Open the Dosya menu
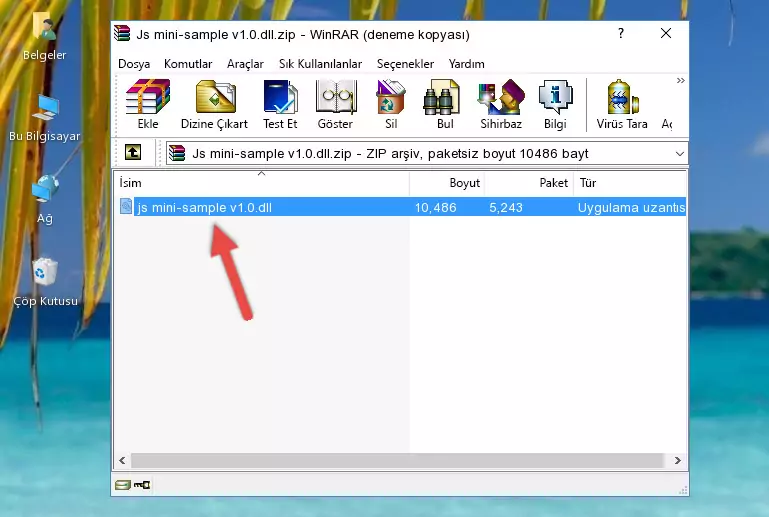 point(134,64)
